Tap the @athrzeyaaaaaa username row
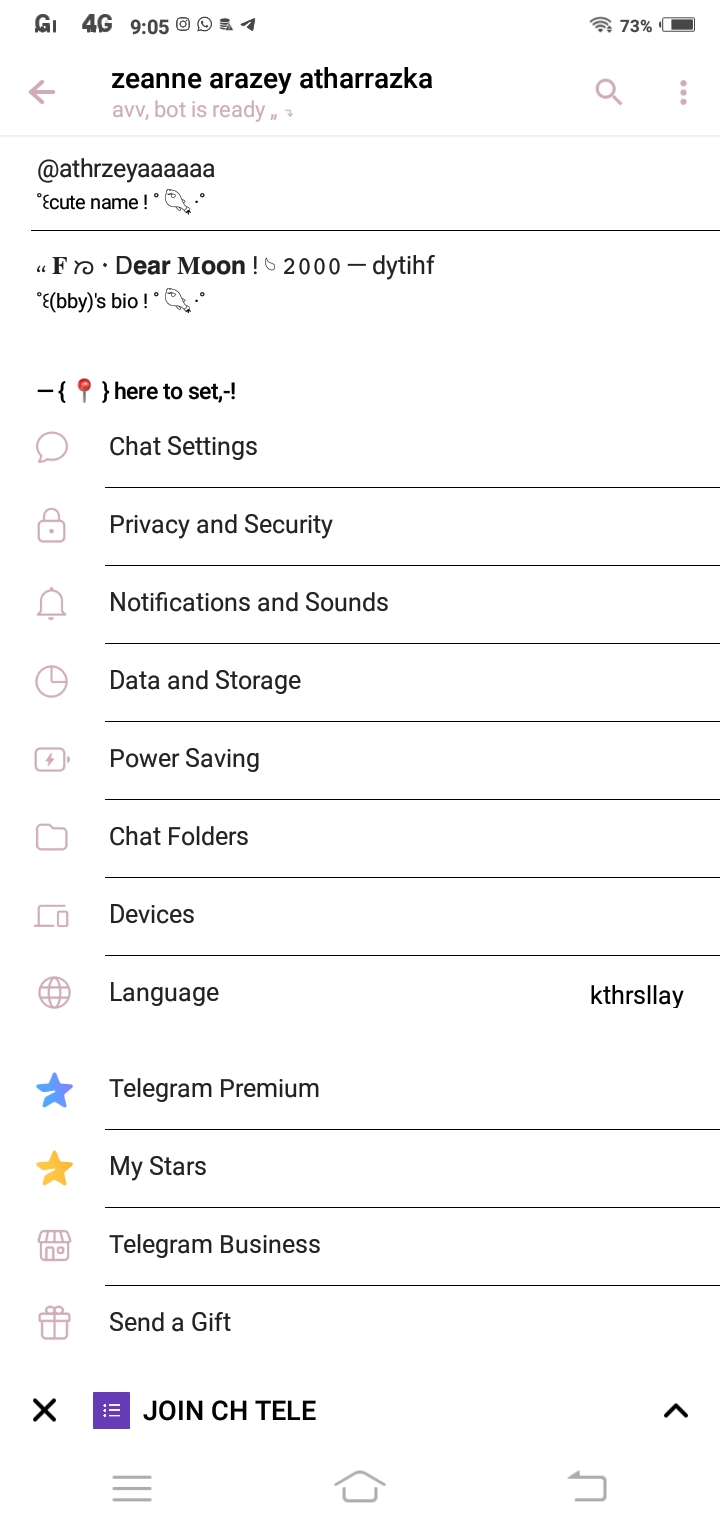The height and width of the screenshot is (1520, 720). pyautogui.click(x=126, y=170)
